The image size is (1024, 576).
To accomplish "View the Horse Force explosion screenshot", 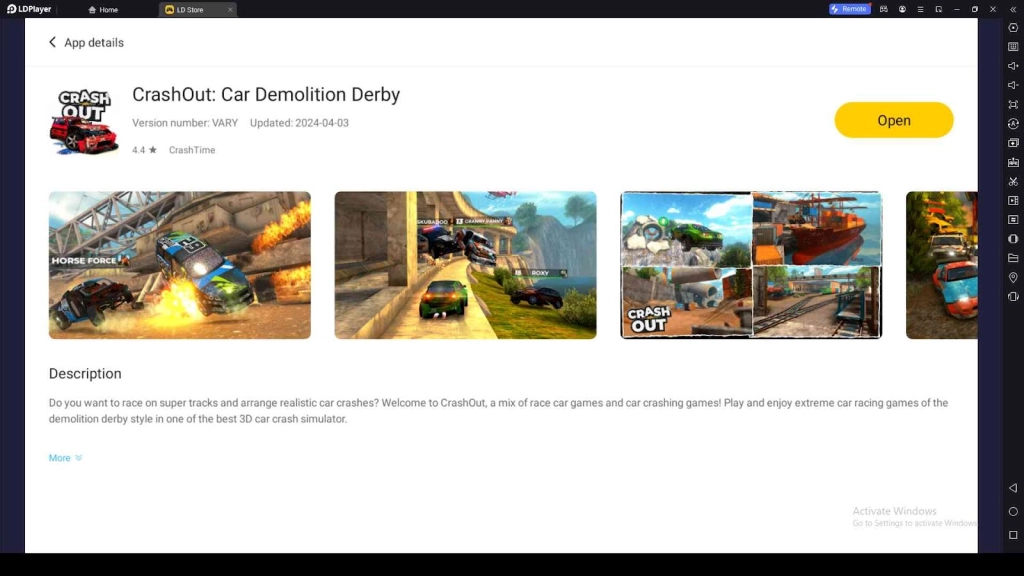I will (180, 265).
